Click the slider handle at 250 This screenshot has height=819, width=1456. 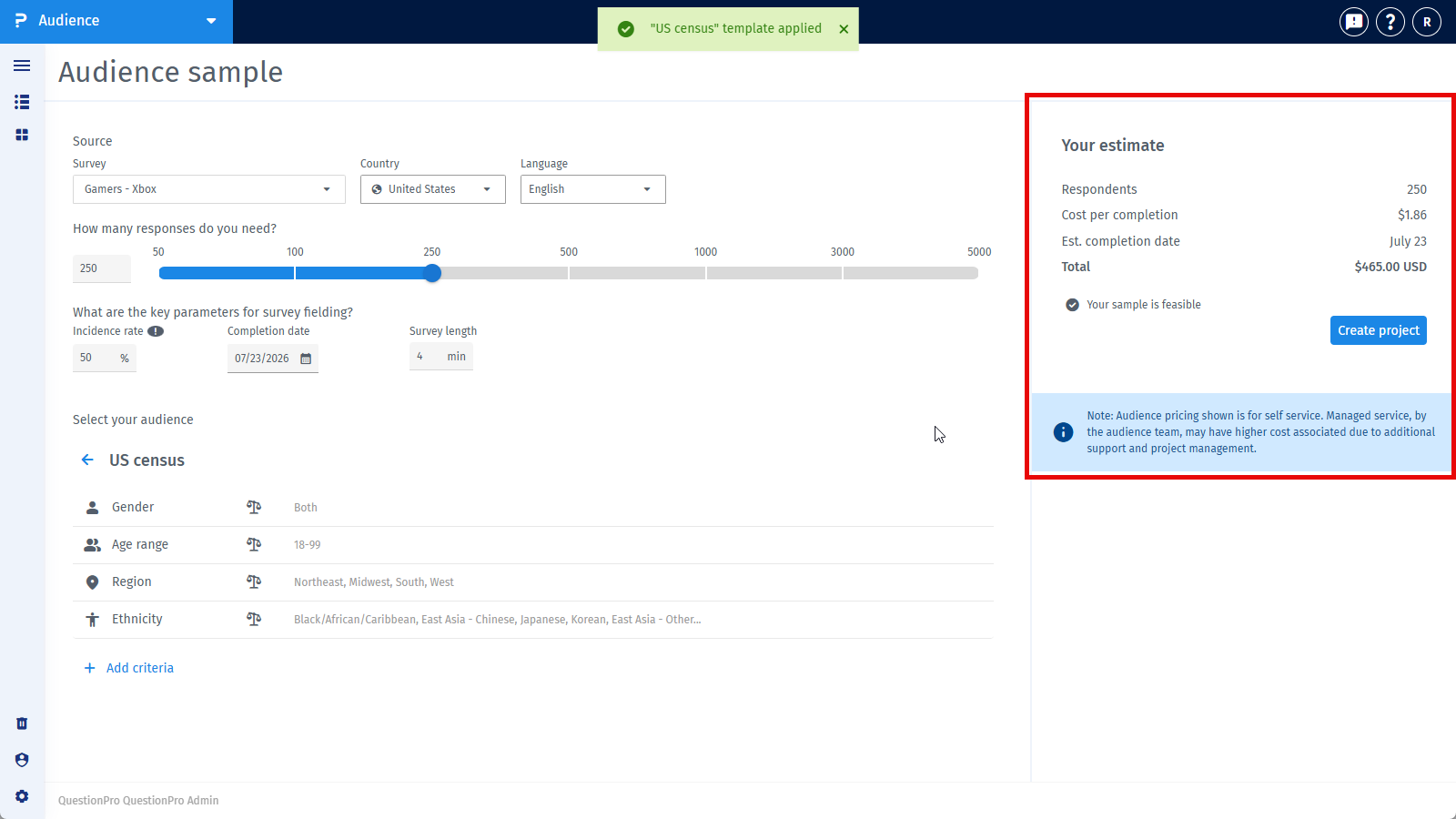coord(432,273)
